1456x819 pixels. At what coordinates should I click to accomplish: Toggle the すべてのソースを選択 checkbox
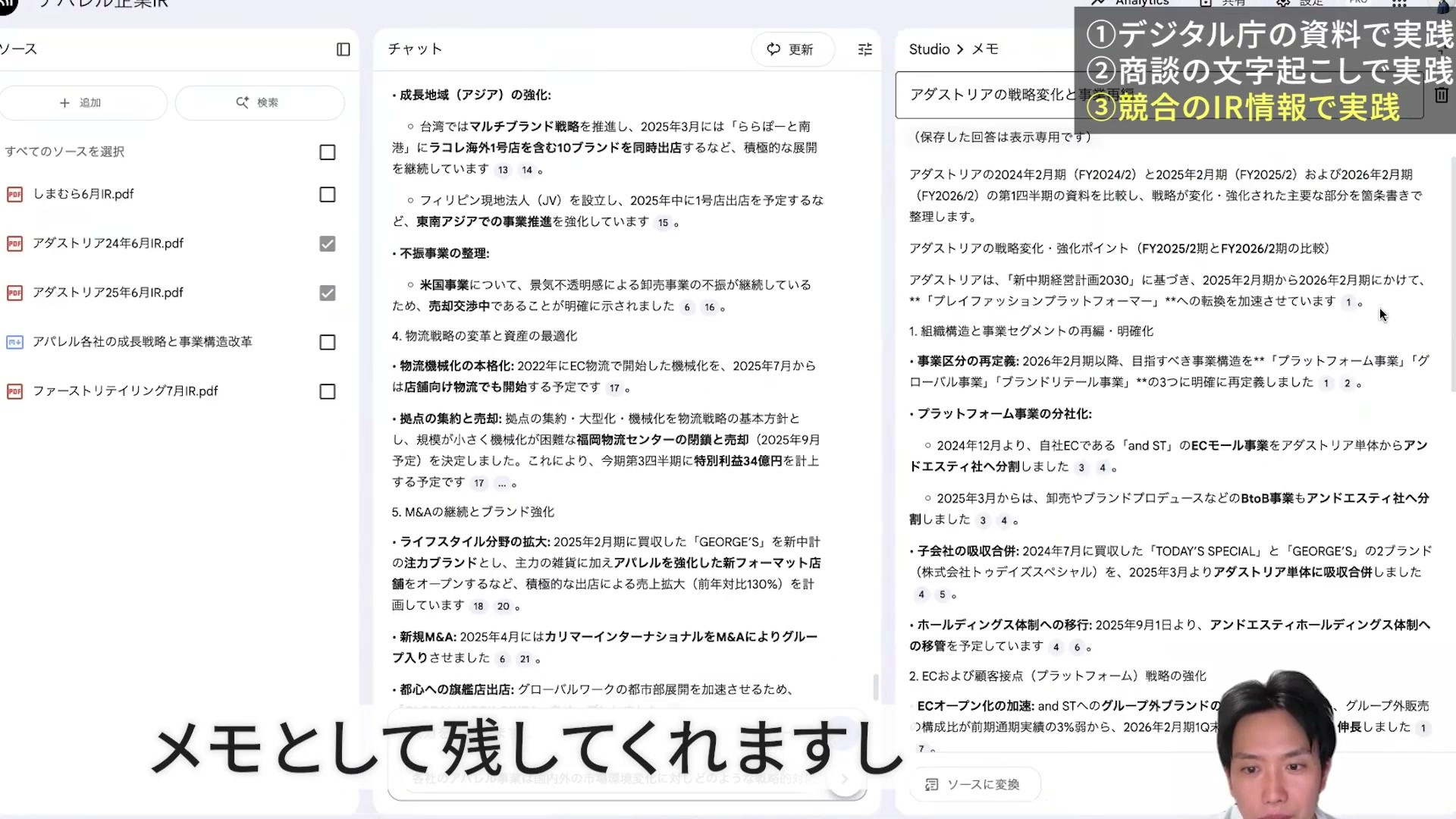tap(327, 152)
